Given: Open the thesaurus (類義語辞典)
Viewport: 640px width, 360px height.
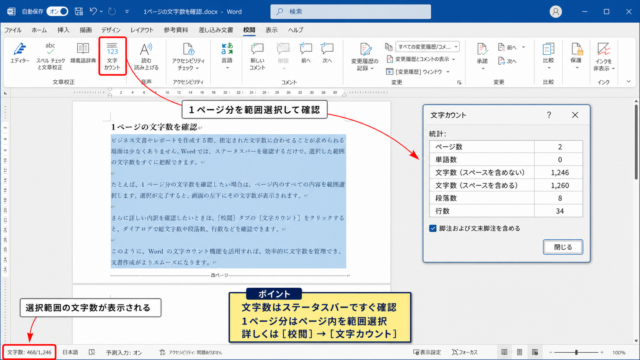Looking at the screenshot, I should click(83, 53).
